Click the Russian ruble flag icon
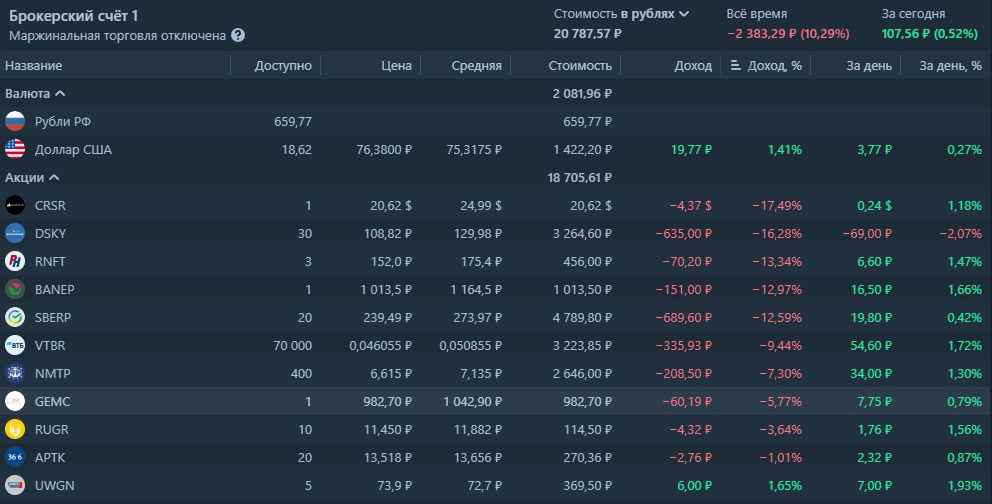Screen dimensions: 992x504 tap(15, 122)
